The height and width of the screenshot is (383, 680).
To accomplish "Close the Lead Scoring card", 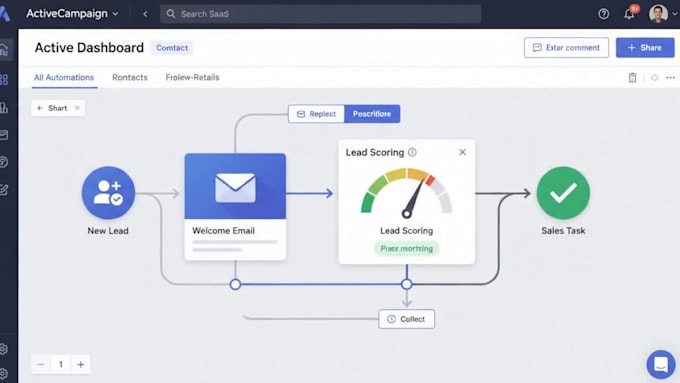I will point(462,152).
